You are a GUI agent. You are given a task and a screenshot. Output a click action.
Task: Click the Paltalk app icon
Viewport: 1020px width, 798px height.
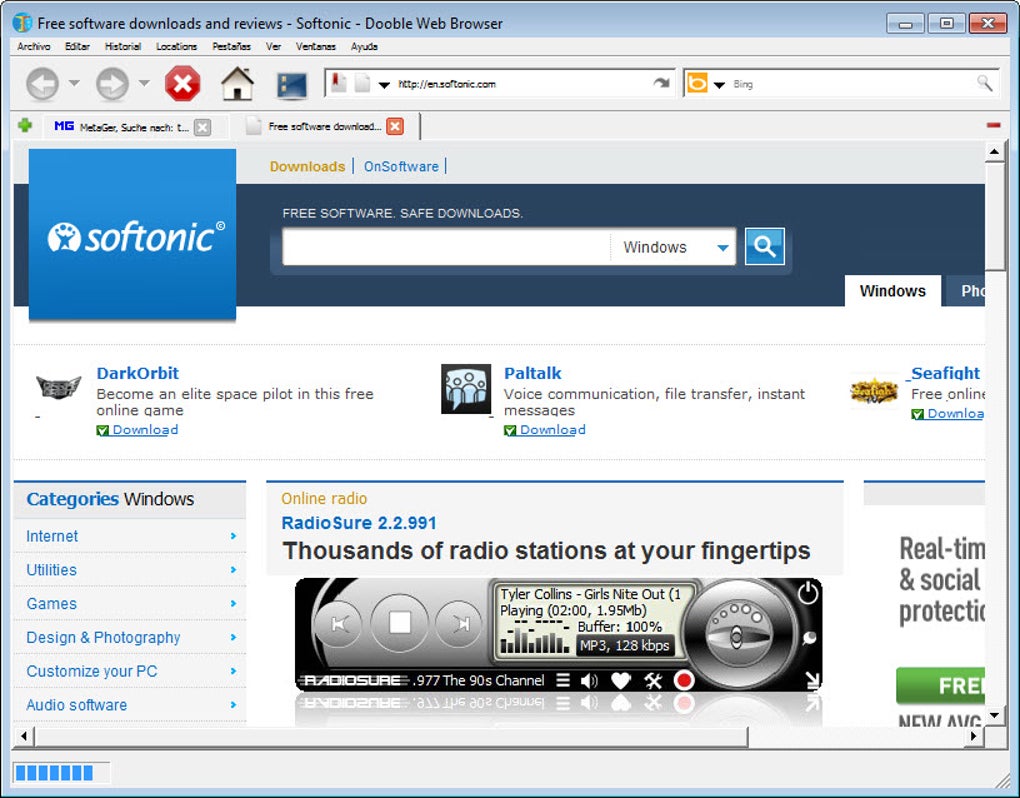click(x=466, y=389)
